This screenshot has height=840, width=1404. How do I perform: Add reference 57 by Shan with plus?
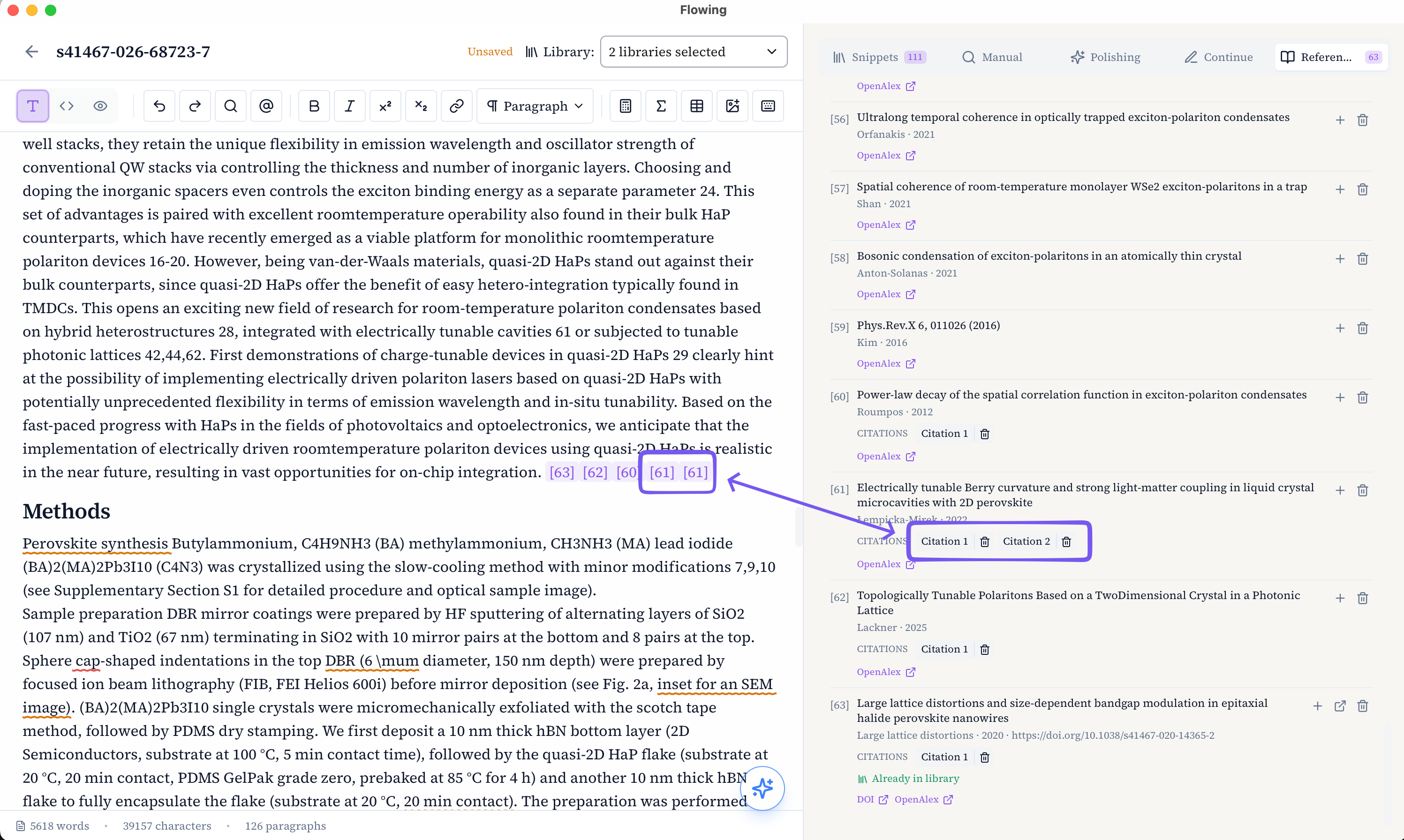point(1340,190)
